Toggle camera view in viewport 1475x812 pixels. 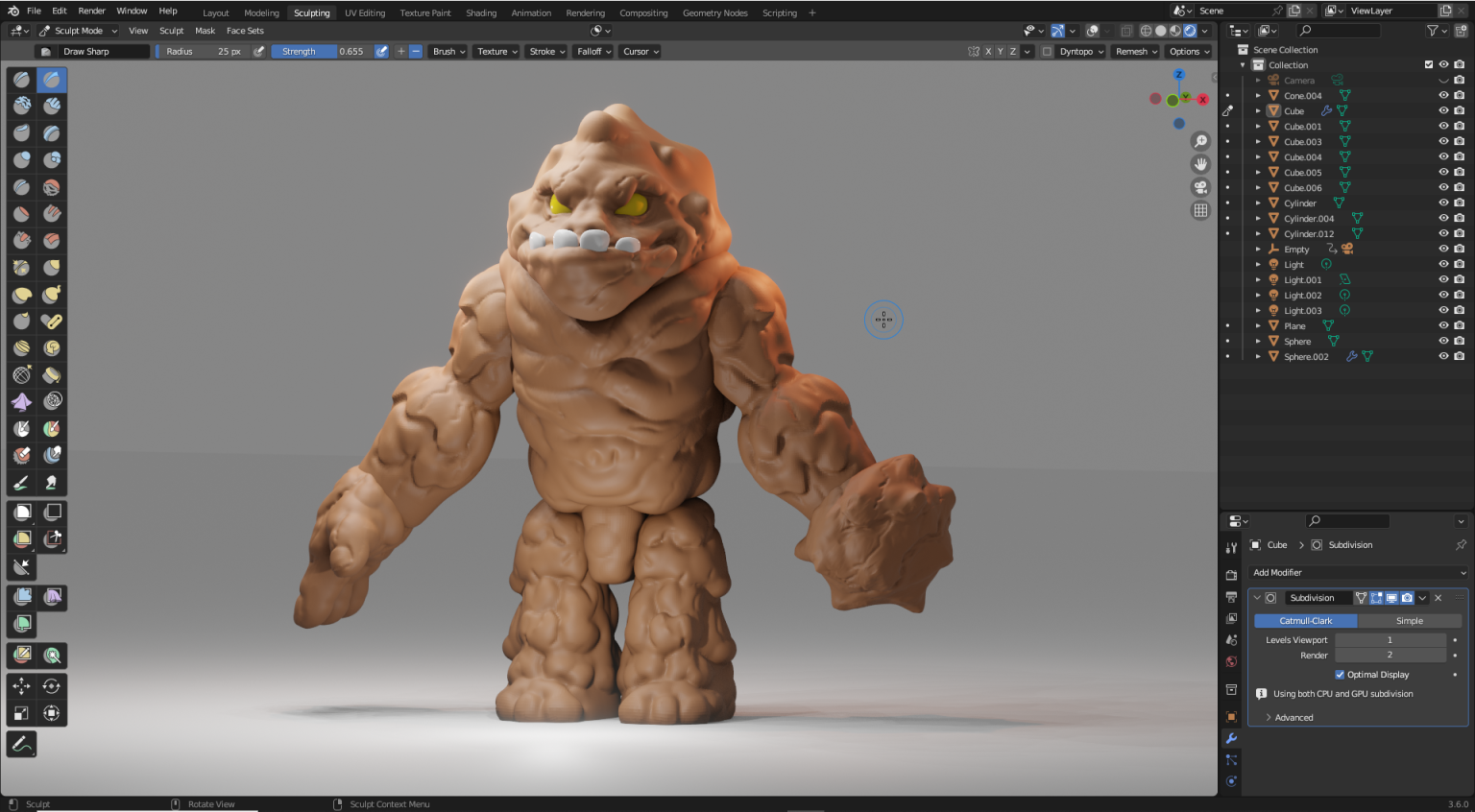1200,187
